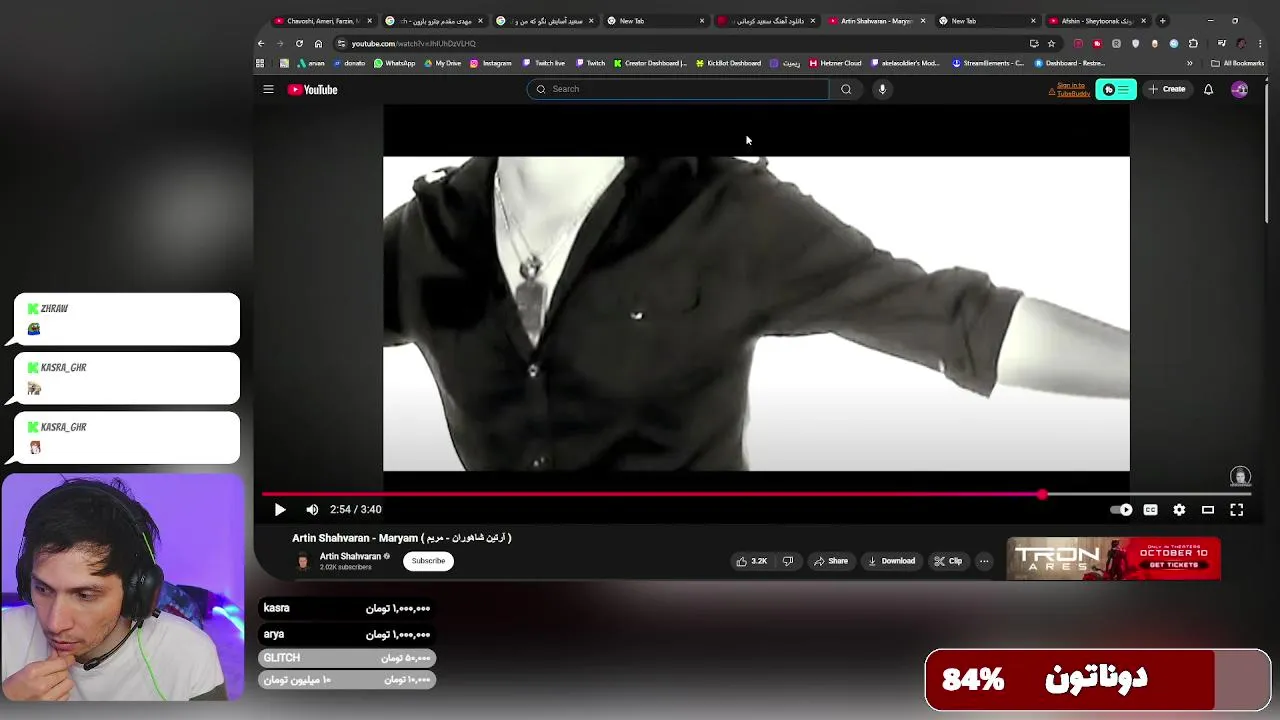
Task: Open the Twitch live bookmark
Action: [543, 63]
